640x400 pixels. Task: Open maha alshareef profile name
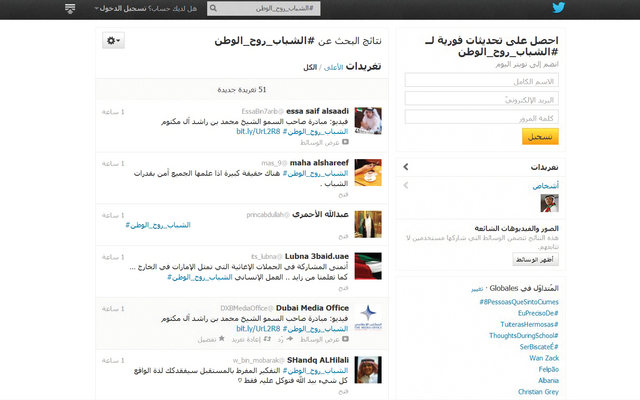click(319, 163)
